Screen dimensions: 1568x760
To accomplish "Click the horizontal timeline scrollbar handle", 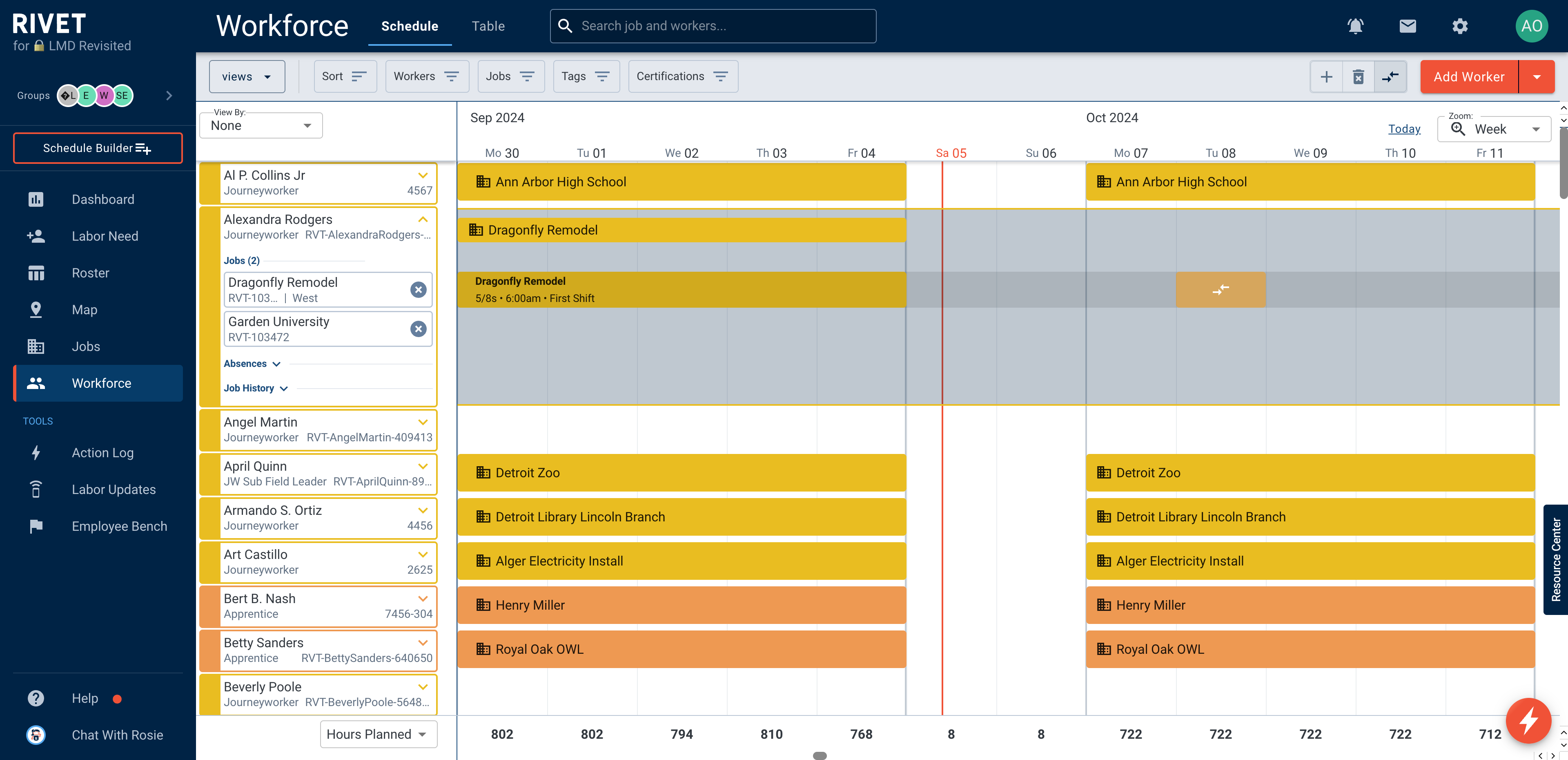I will click(819, 756).
